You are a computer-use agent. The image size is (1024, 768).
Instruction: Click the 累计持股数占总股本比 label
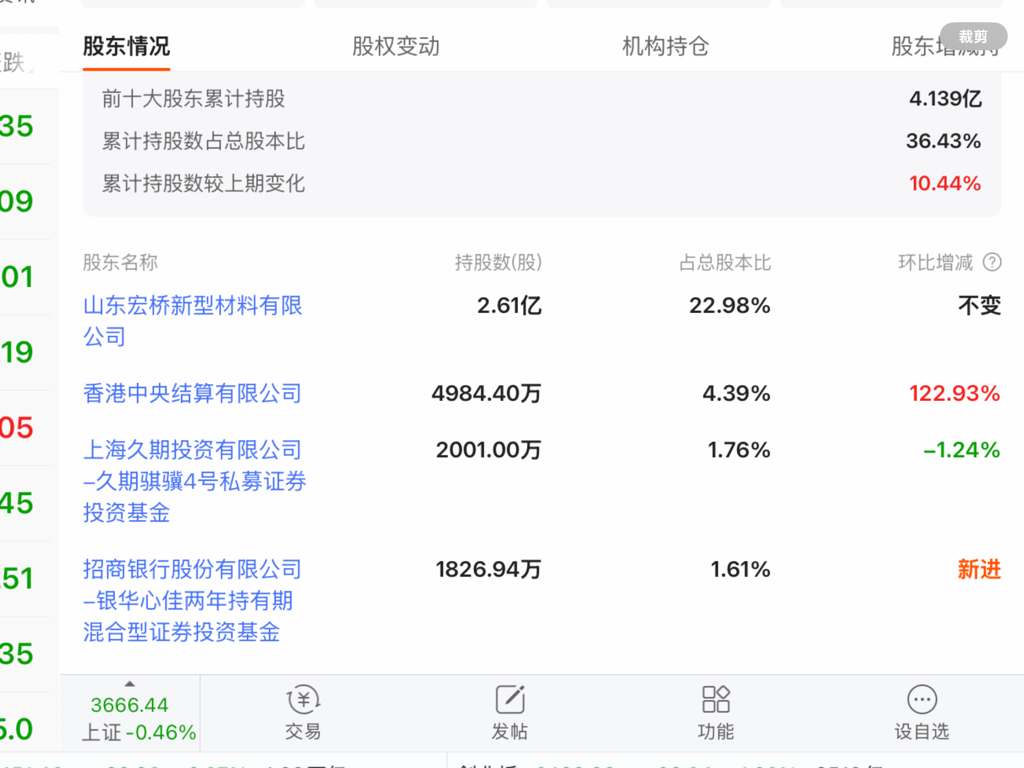pyautogui.click(x=203, y=141)
